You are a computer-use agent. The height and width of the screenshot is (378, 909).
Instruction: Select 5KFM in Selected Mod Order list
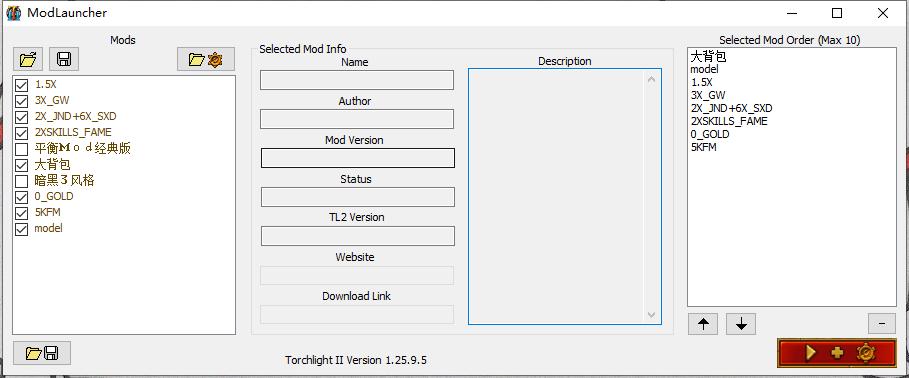pos(703,147)
